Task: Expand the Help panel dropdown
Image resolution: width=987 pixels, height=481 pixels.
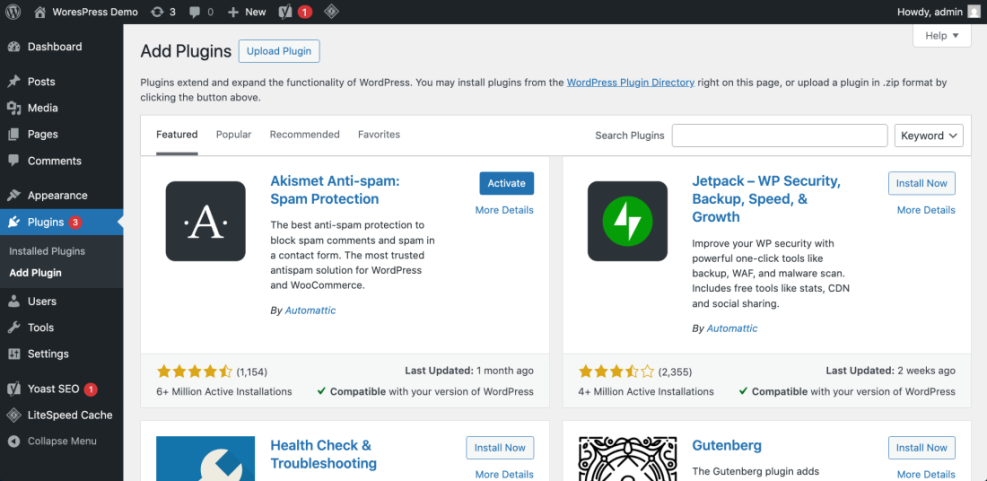Action: (x=942, y=36)
